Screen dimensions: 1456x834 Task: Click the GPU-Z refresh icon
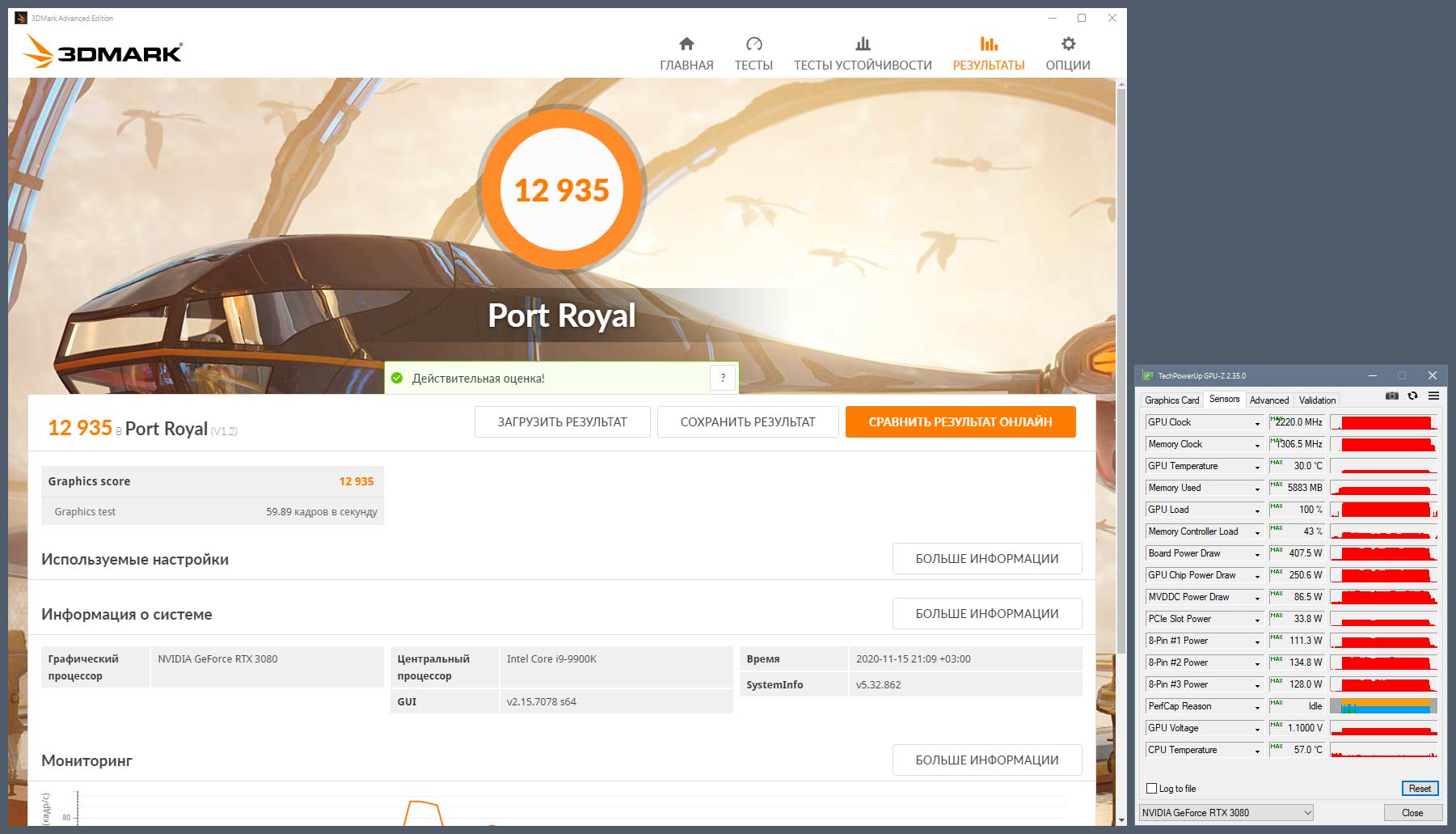[x=1412, y=396]
